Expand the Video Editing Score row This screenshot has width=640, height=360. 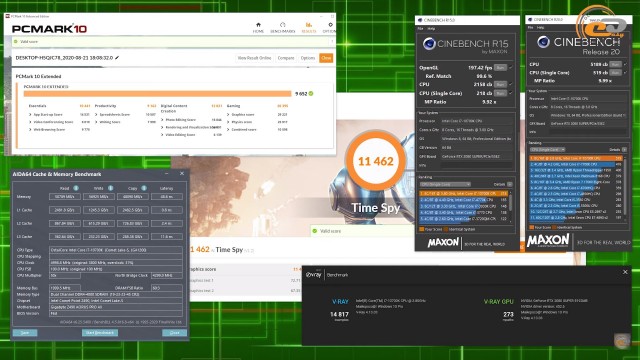point(162,135)
